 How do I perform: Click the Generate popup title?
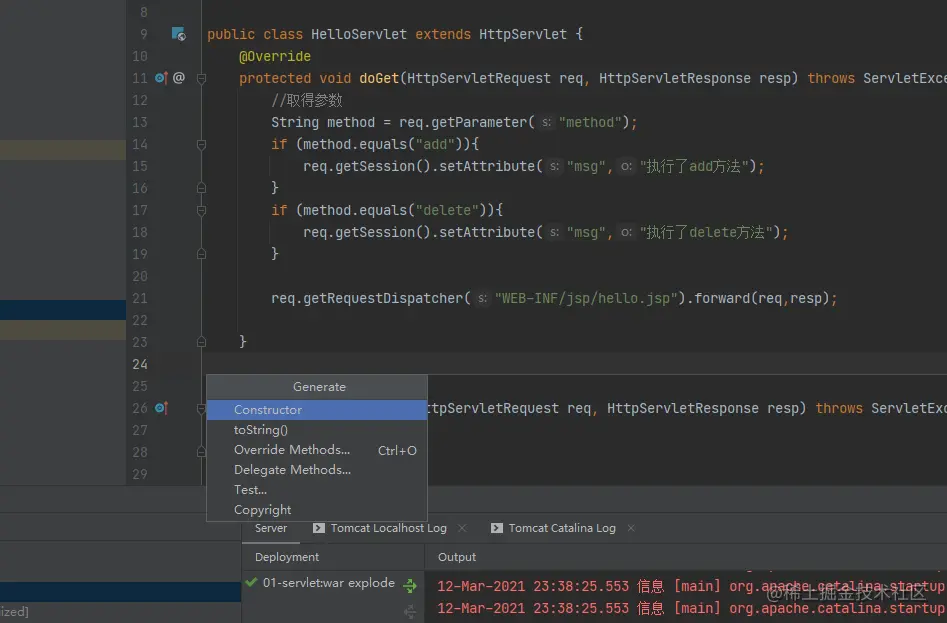pyautogui.click(x=319, y=387)
